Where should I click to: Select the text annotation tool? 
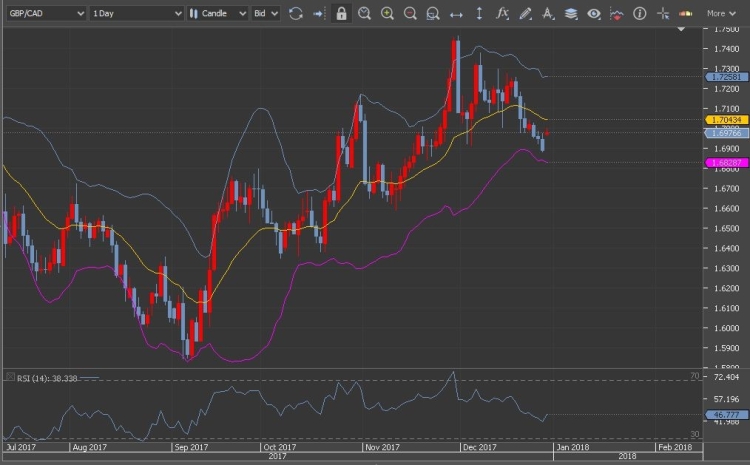coord(548,13)
